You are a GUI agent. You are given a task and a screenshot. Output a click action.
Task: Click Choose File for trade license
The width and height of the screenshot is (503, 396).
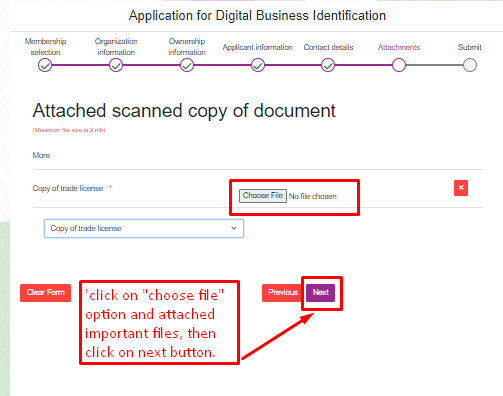coord(263,196)
